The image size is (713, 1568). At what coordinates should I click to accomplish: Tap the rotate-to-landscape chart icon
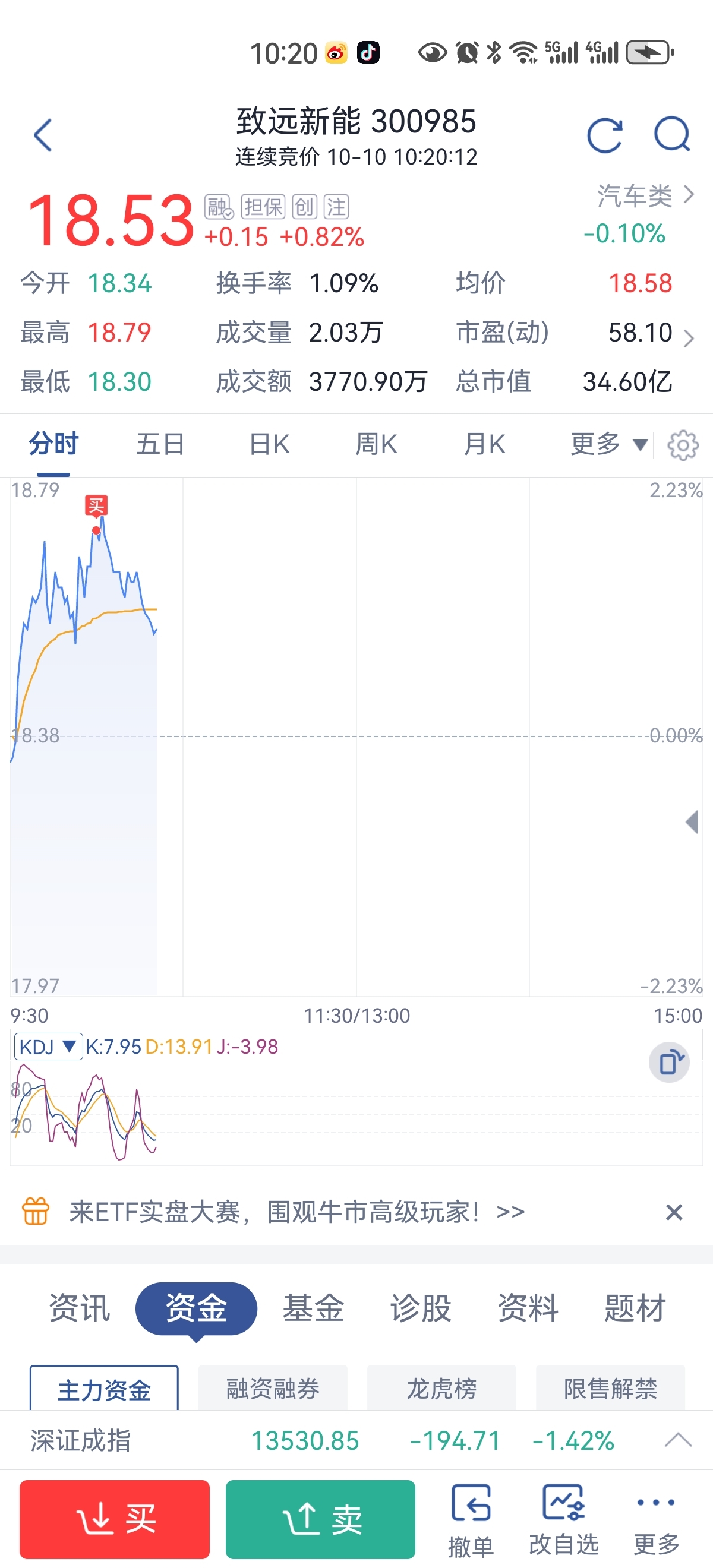[669, 1063]
